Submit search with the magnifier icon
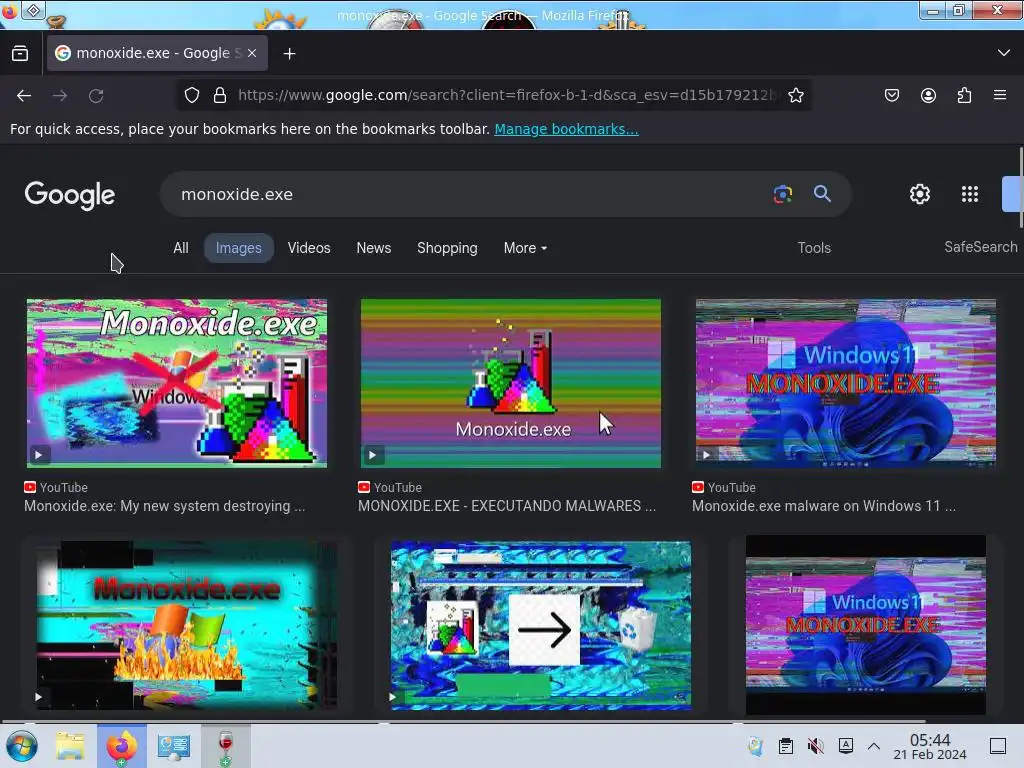This screenshot has width=1024, height=768. coord(822,194)
